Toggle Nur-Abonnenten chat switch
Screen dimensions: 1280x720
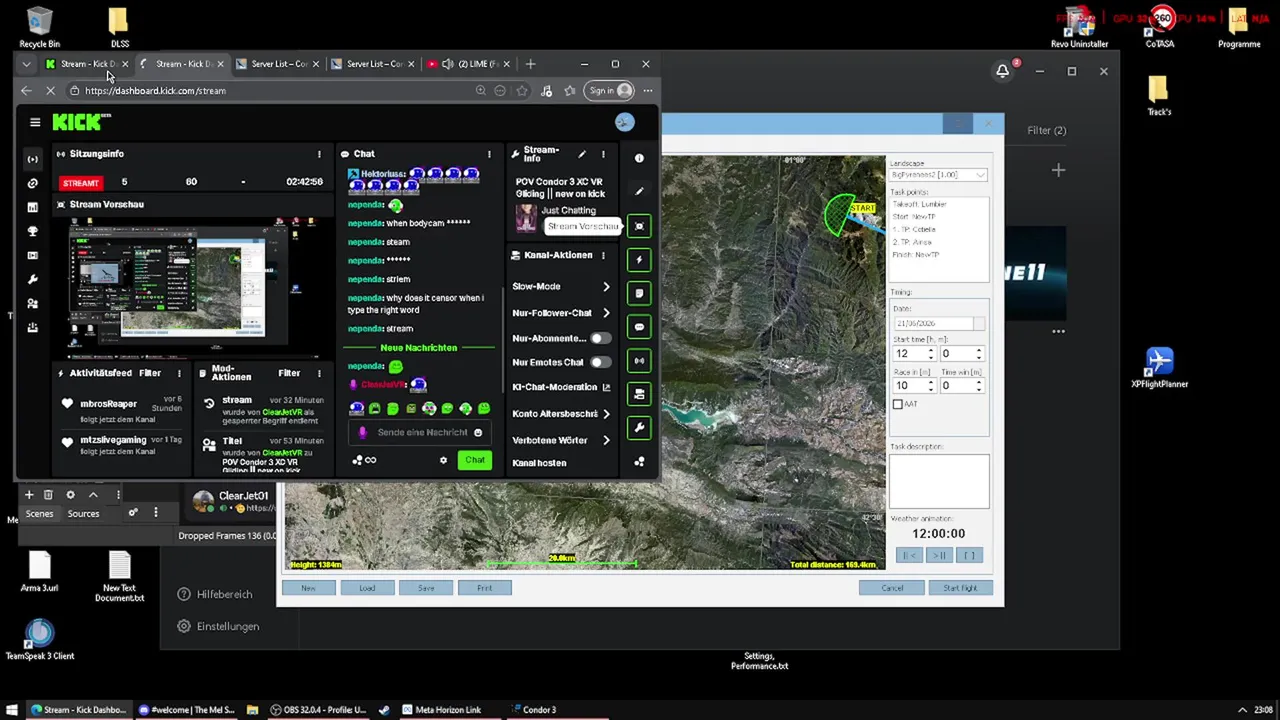pyautogui.click(x=600, y=339)
